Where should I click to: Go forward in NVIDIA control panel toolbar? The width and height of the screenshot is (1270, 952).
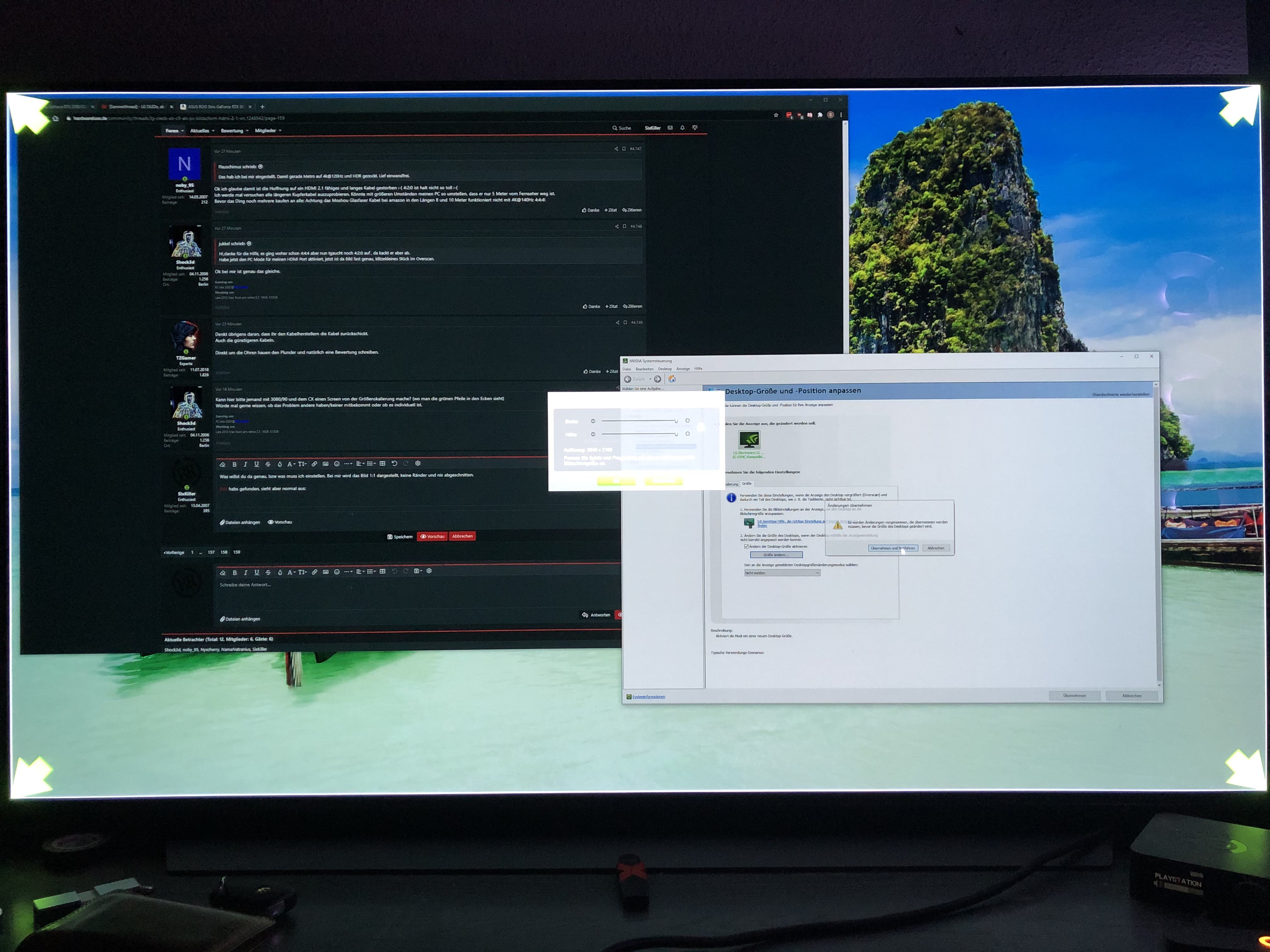tap(657, 379)
